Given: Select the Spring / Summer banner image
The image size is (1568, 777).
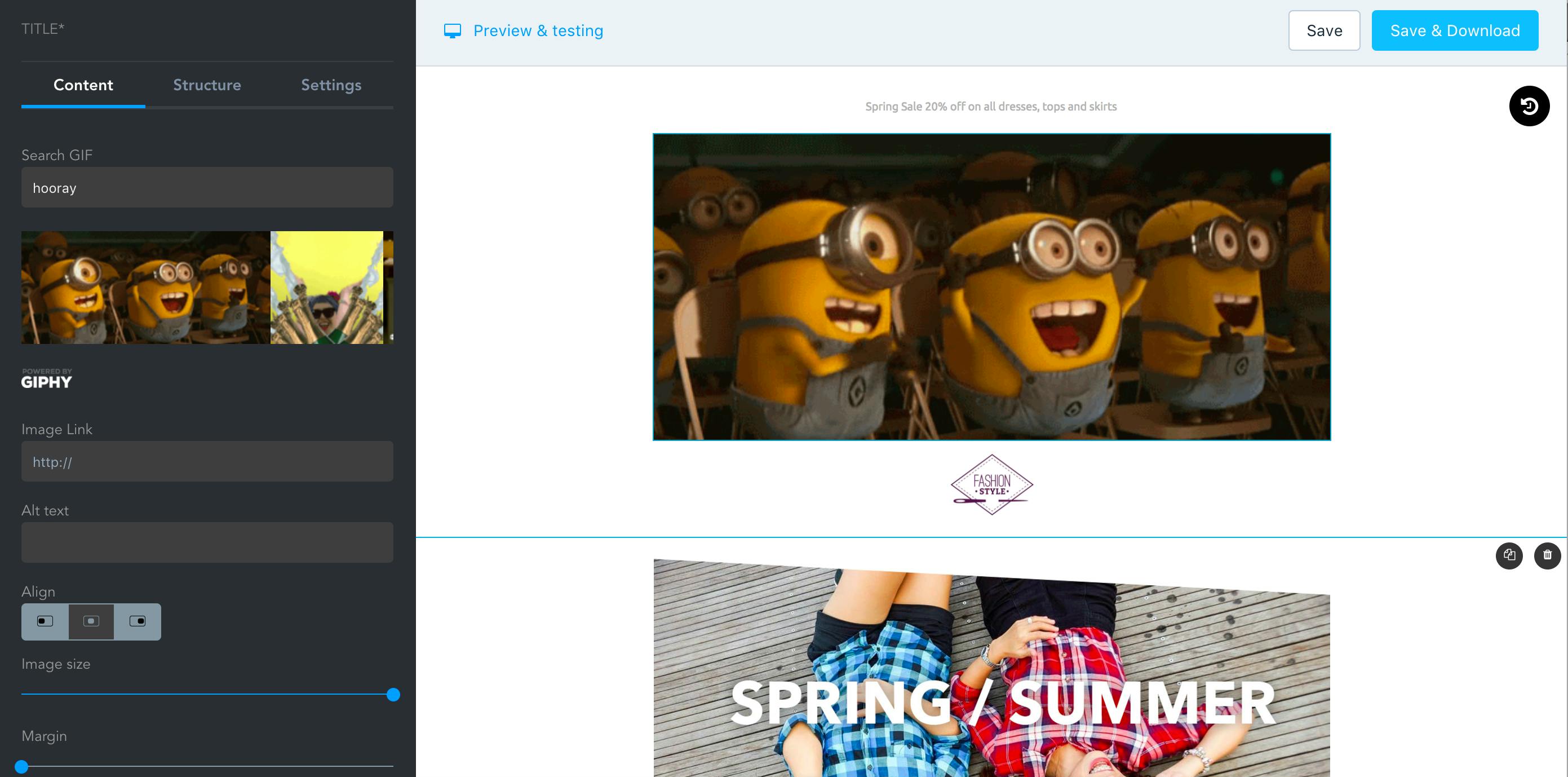Looking at the screenshot, I should 991,668.
